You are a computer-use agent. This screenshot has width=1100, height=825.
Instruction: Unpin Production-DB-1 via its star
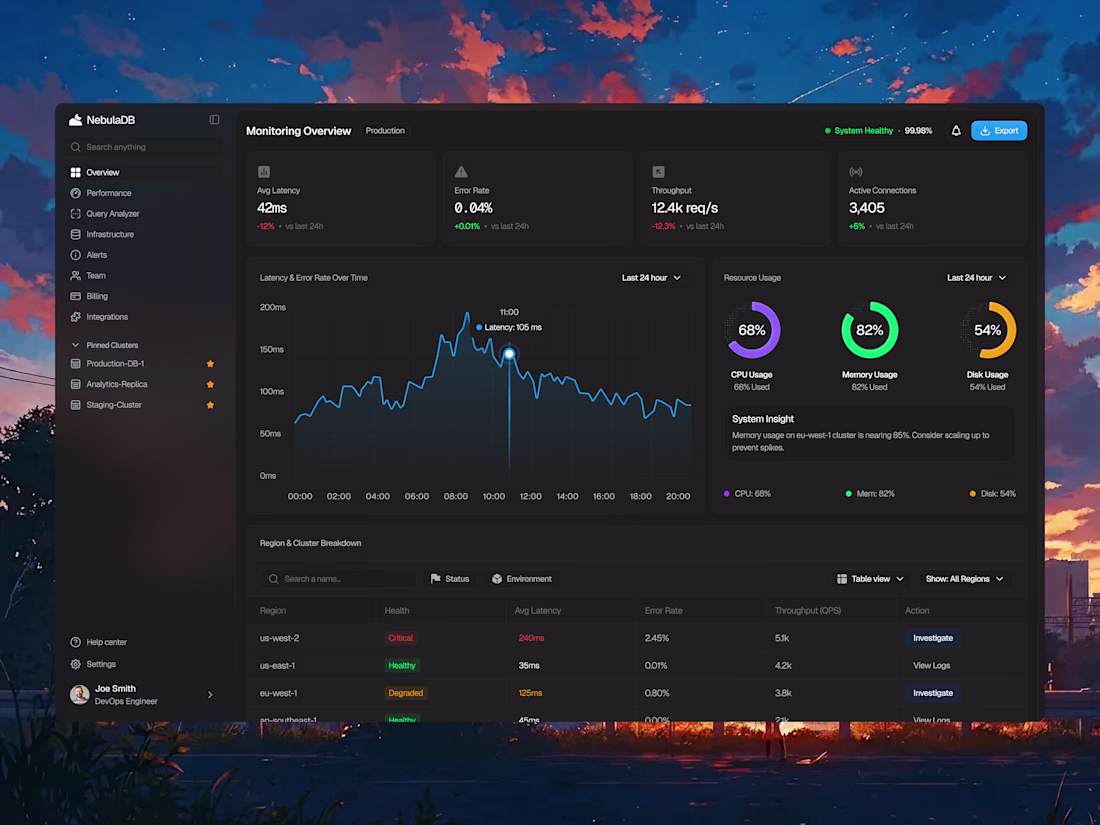[210, 363]
